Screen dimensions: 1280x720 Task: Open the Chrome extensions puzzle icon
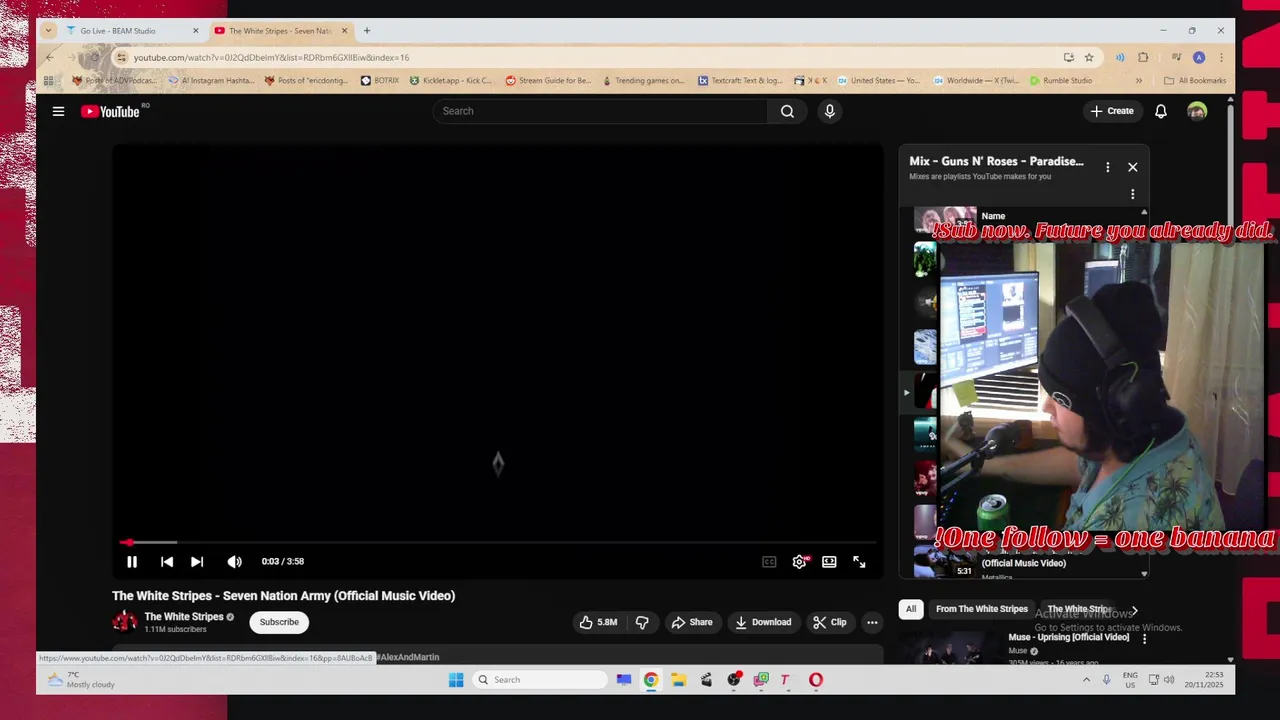point(1143,57)
